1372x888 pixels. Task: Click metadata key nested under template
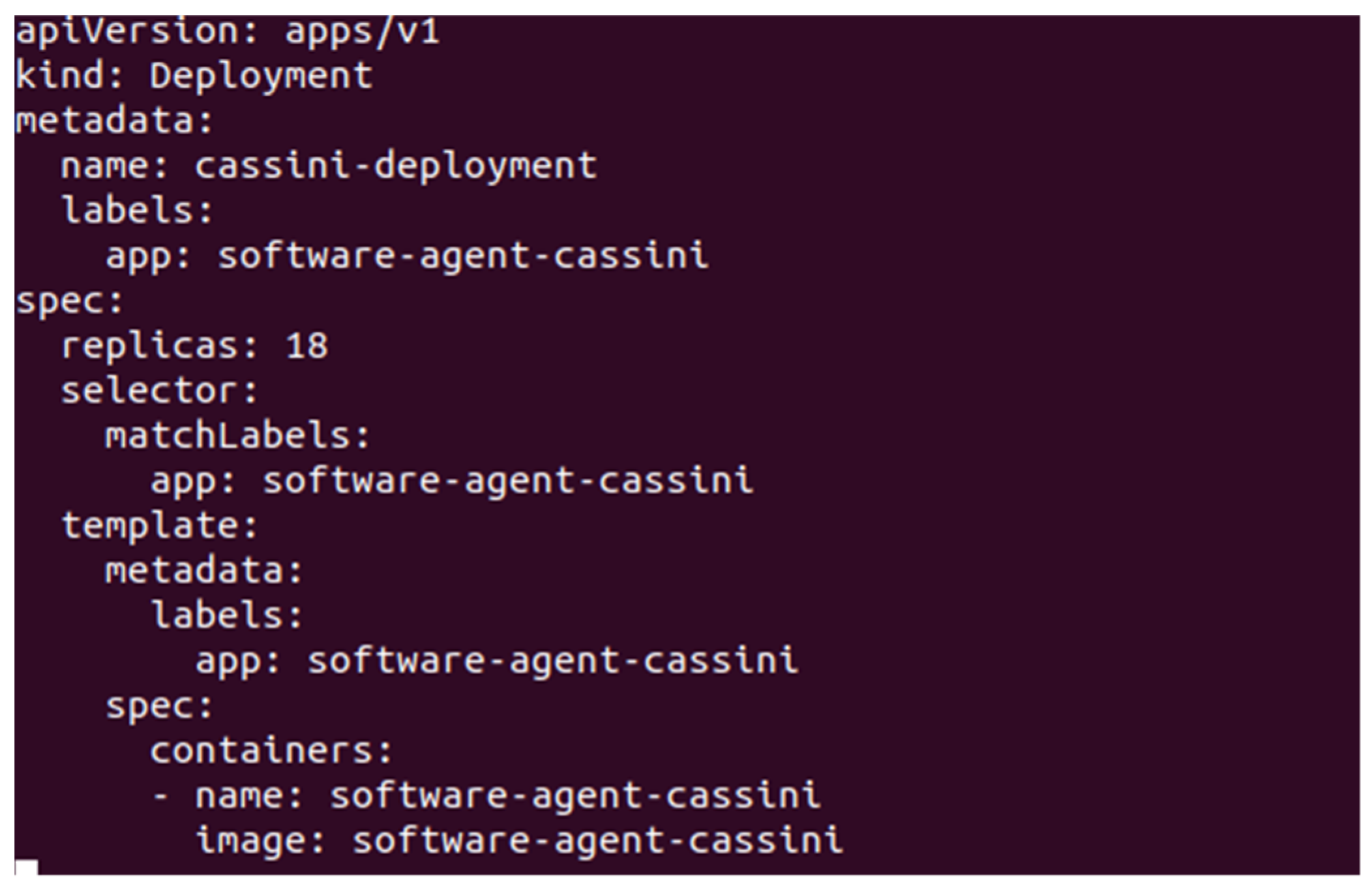197,571
